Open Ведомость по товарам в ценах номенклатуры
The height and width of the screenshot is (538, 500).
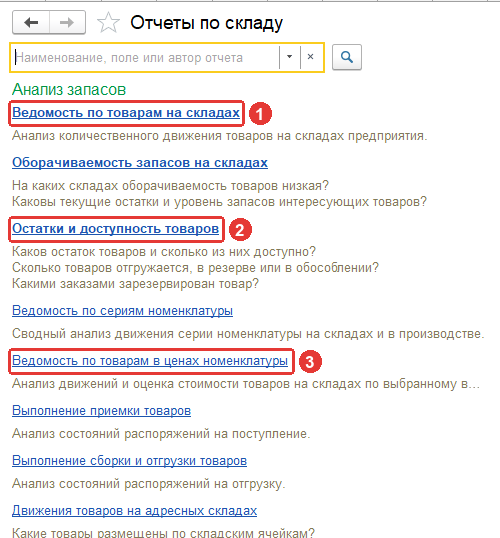(x=150, y=361)
